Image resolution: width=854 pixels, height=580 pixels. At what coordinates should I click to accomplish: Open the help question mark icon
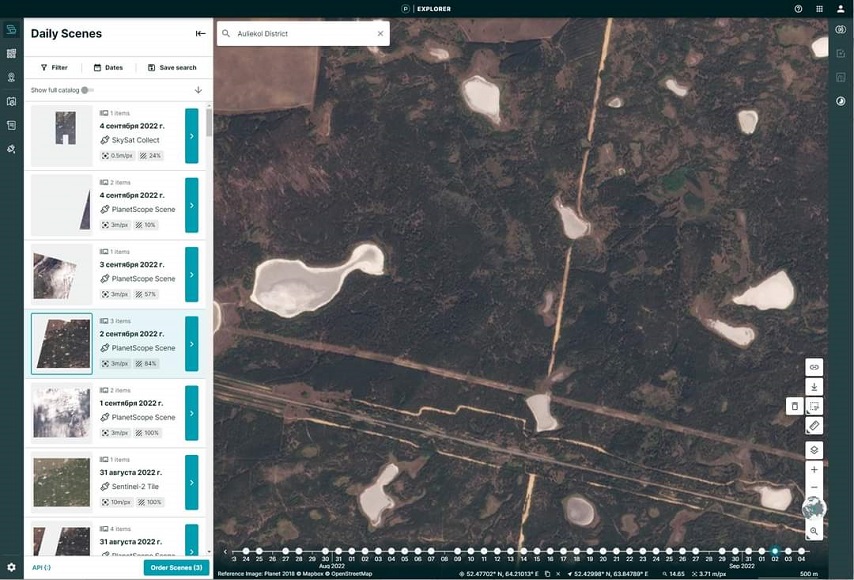(798, 9)
